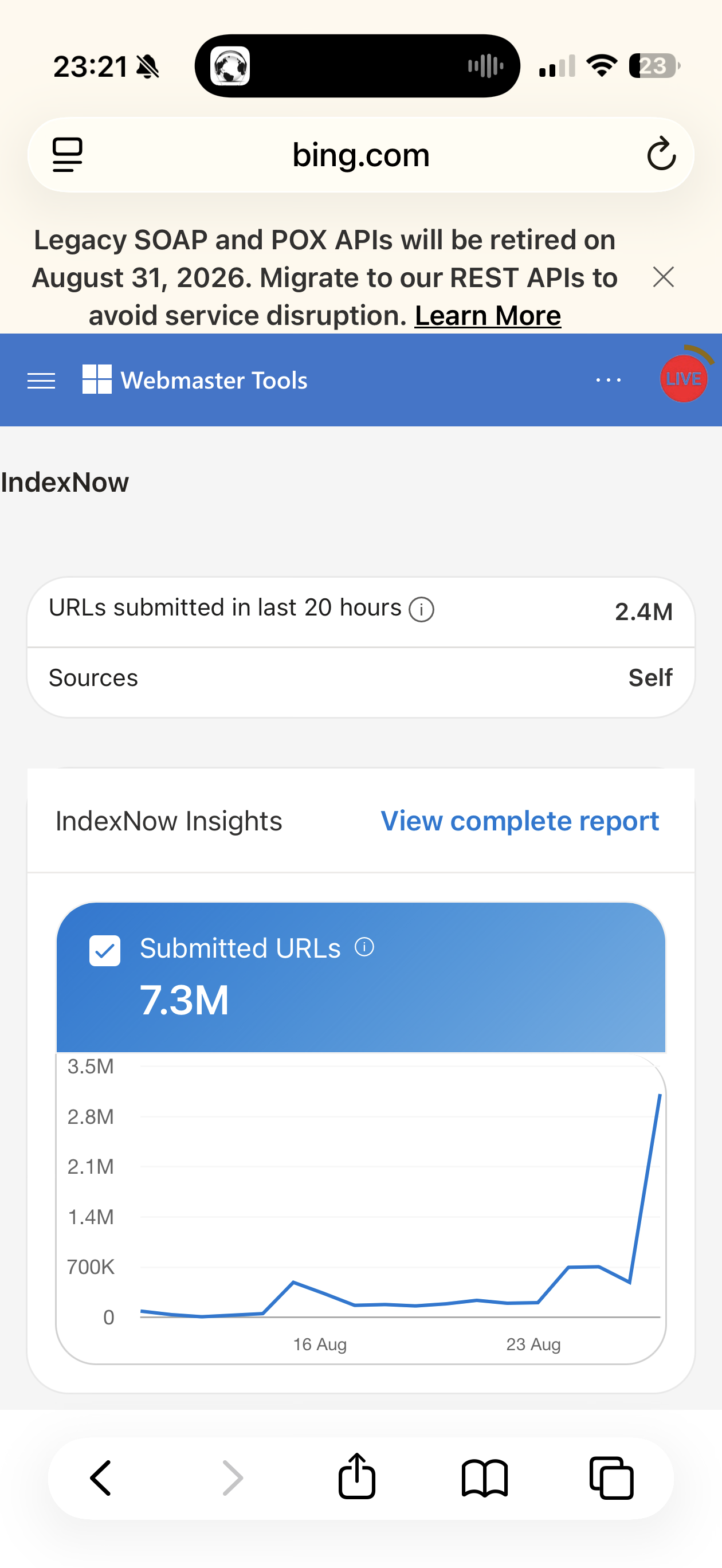This screenshot has width=722, height=1568.
Task: Tap the bing.com address field
Action: [361, 155]
